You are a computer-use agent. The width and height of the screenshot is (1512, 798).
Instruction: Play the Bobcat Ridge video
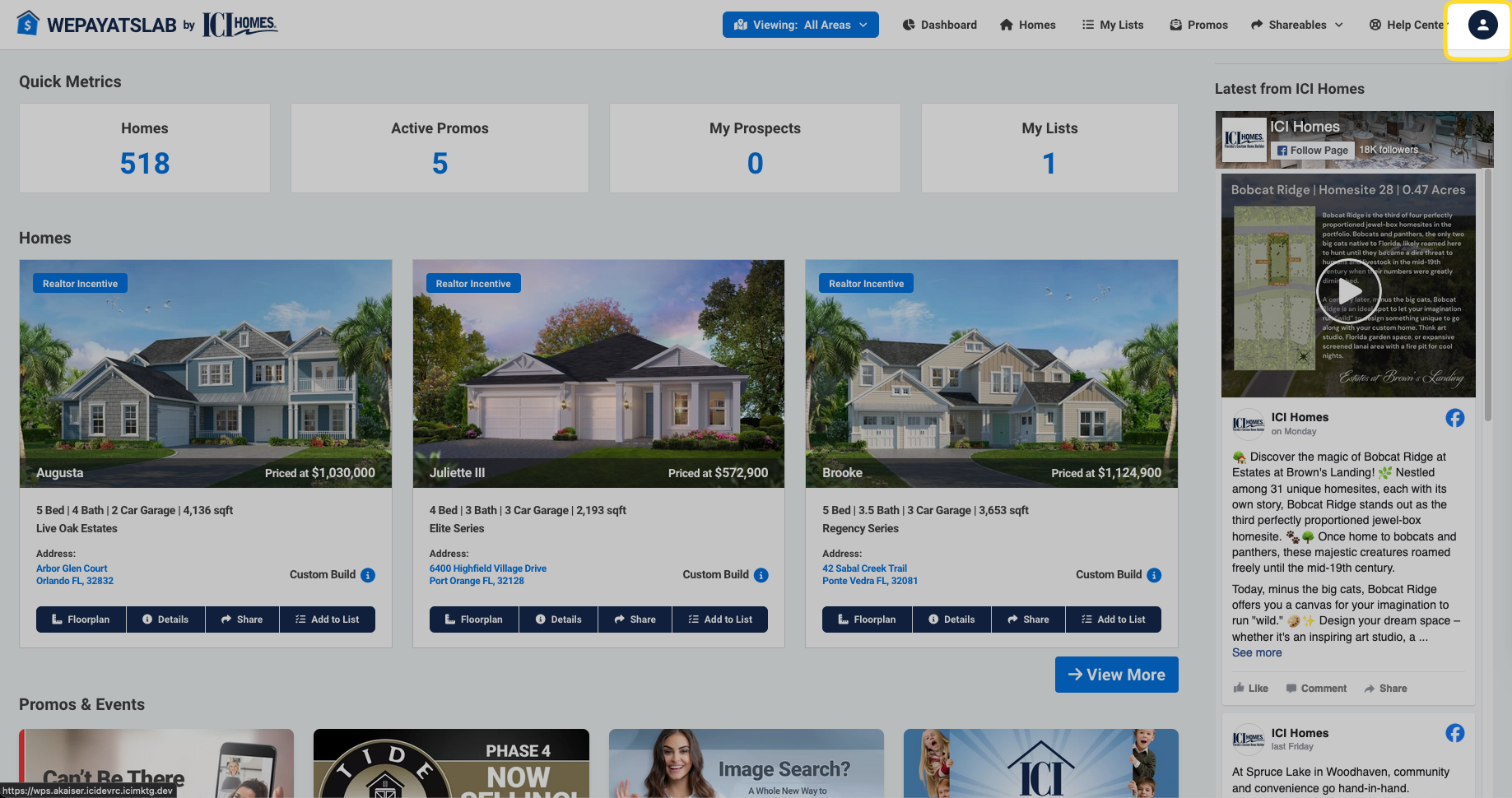pos(1349,291)
